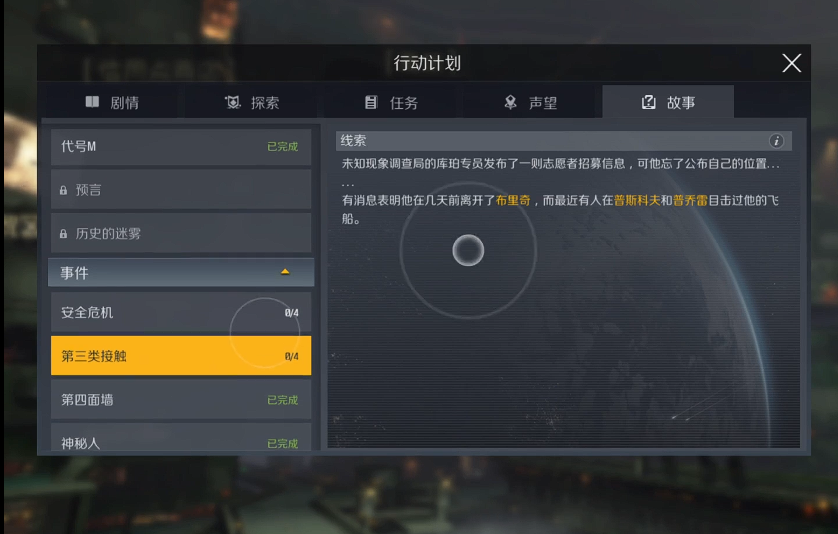Click the lock icon next to 预言
The image size is (838, 534).
point(64,190)
